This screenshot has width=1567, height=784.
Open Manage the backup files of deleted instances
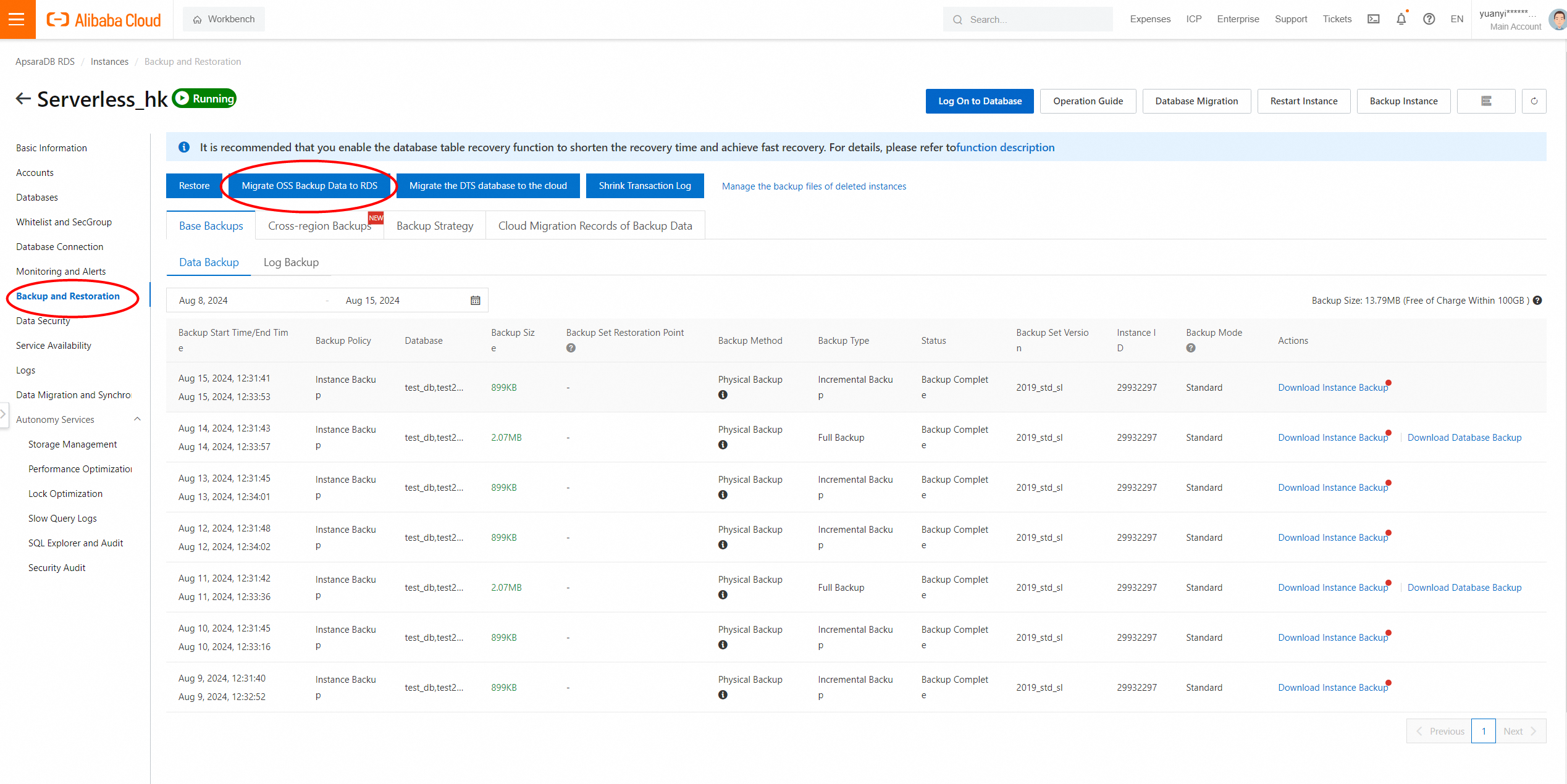pyautogui.click(x=813, y=186)
